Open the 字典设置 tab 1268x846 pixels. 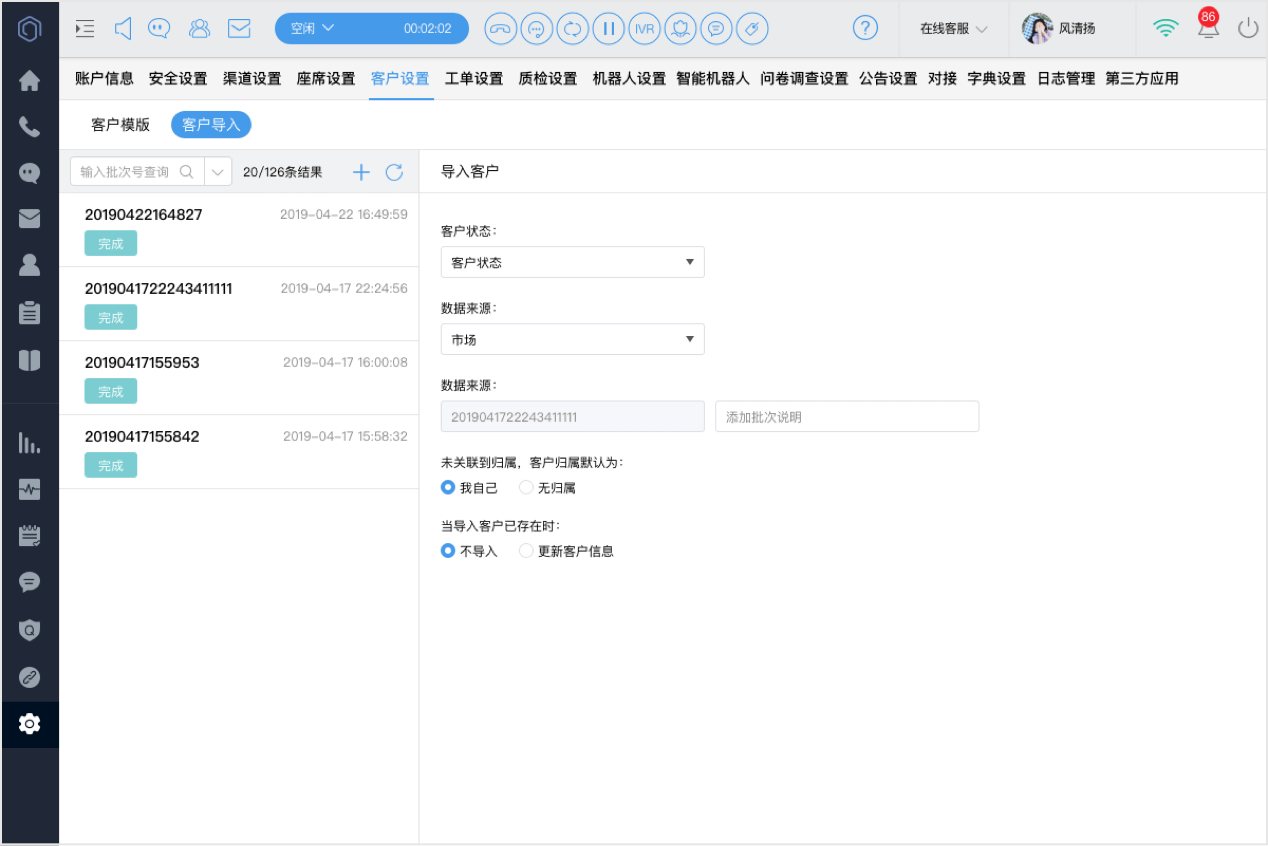pyautogui.click(x=997, y=78)
